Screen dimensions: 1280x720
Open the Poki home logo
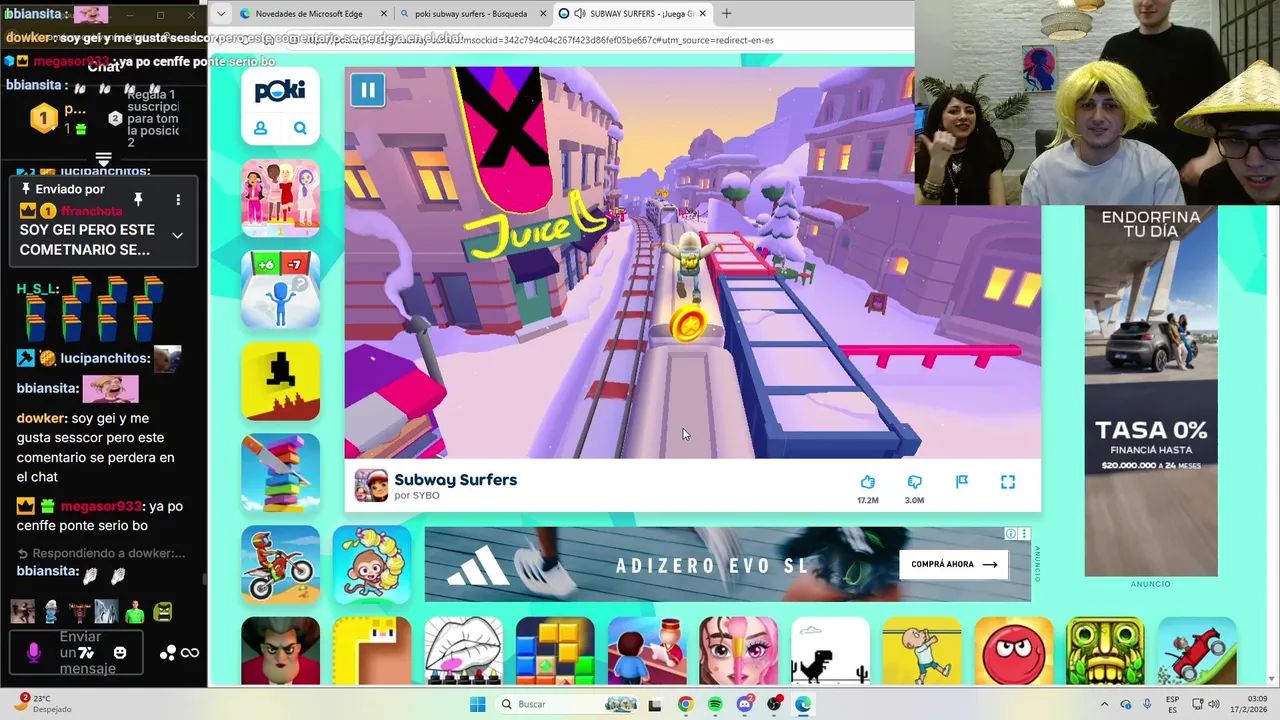tap(280, 91)
